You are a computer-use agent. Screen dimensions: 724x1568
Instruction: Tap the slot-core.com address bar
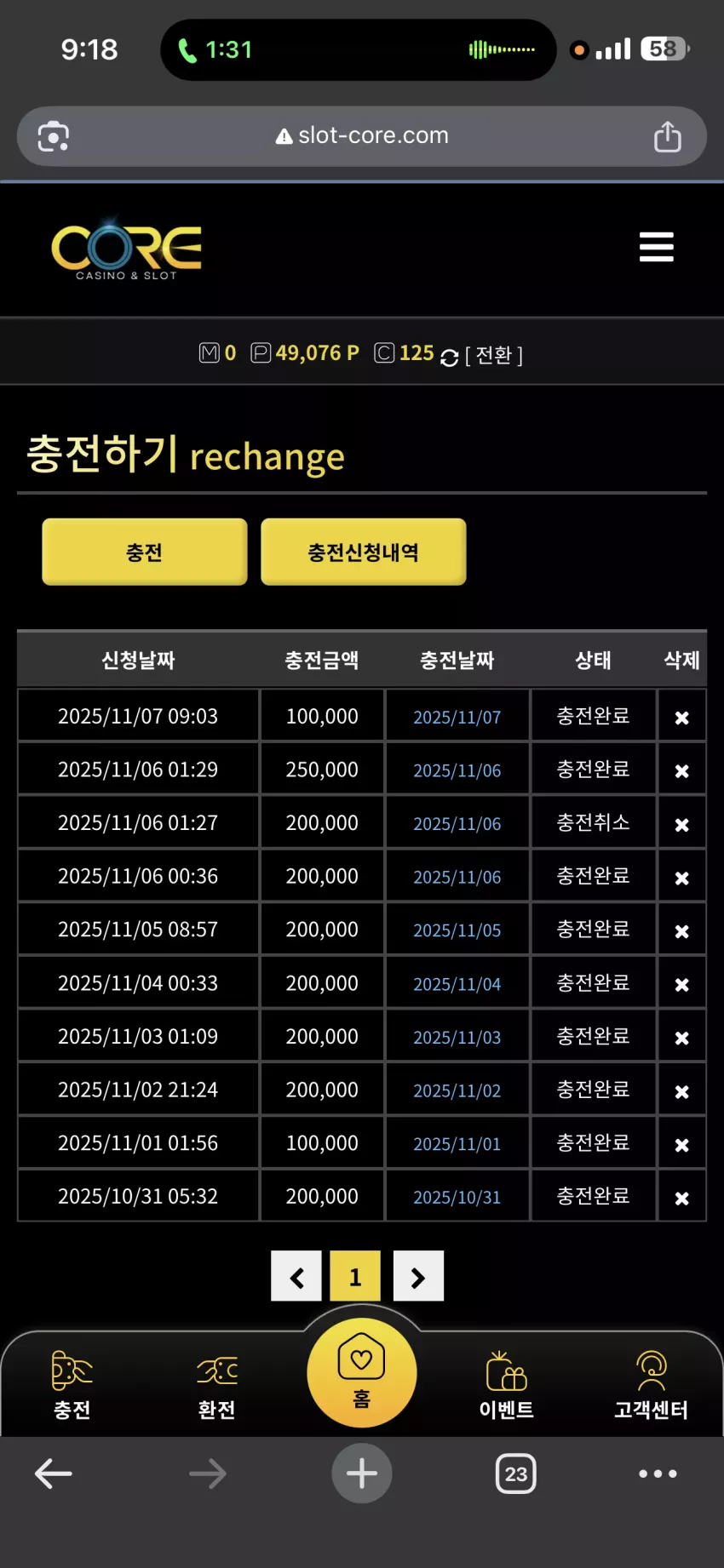362,136
